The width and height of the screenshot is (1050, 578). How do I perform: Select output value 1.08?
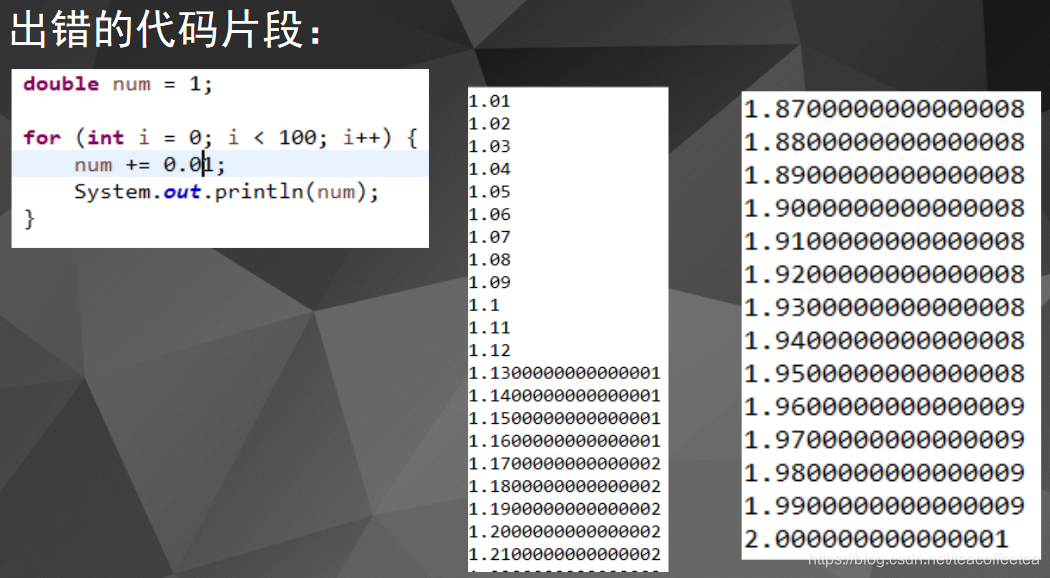coord(490,259)
